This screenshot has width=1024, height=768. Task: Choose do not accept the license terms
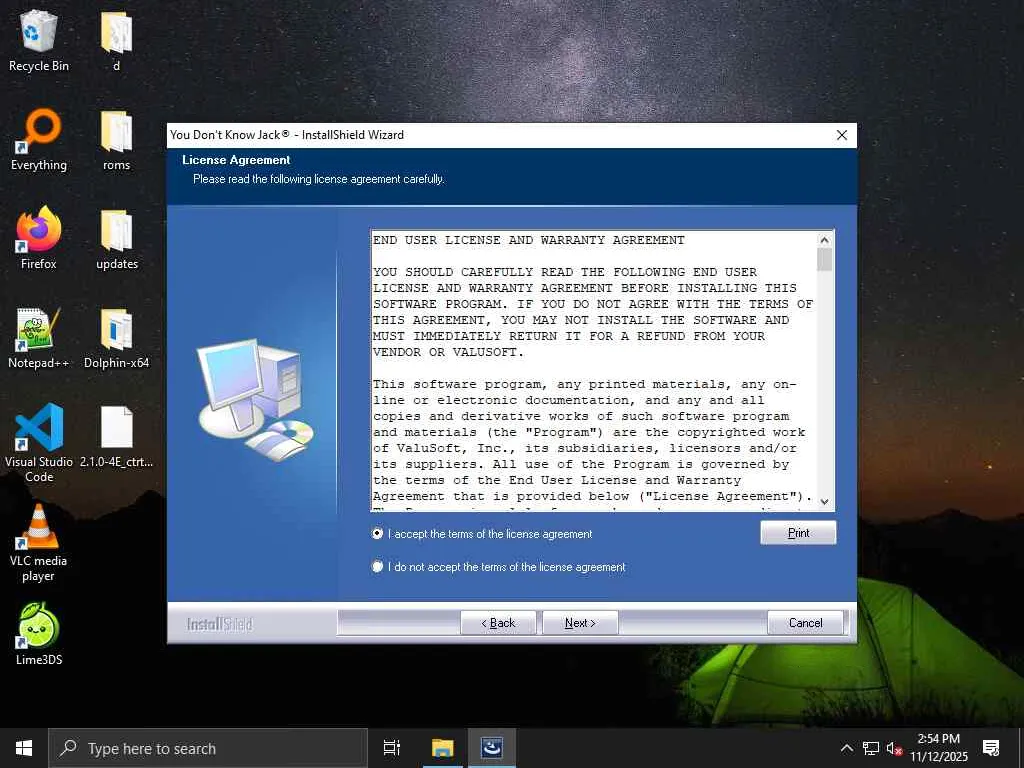pyautogui.click(x=500, y=567)
